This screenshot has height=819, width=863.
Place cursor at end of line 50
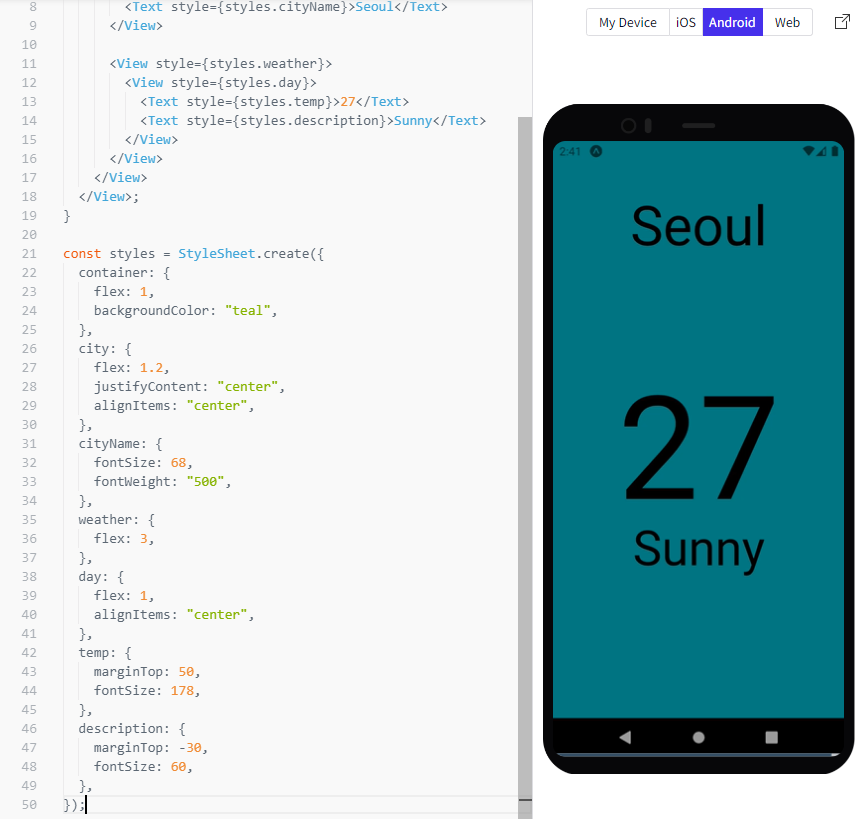point(87,805)
